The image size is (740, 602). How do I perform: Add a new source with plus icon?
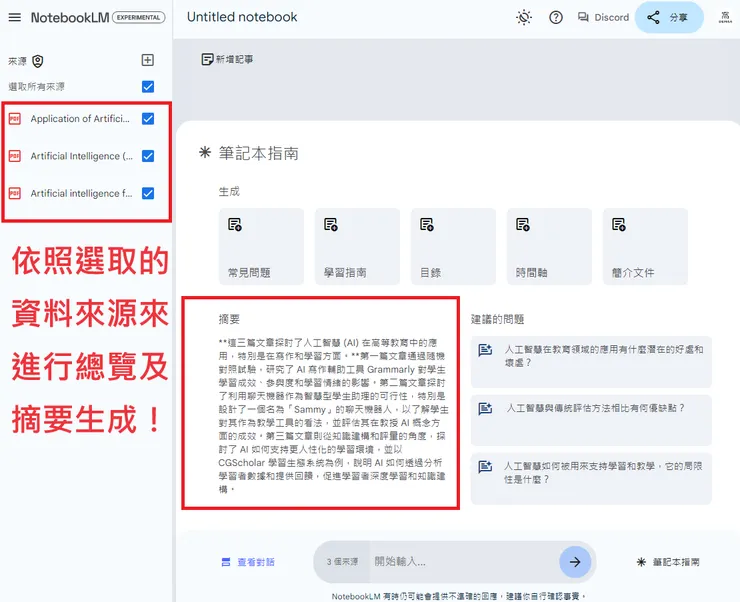[x=148, y=60]
